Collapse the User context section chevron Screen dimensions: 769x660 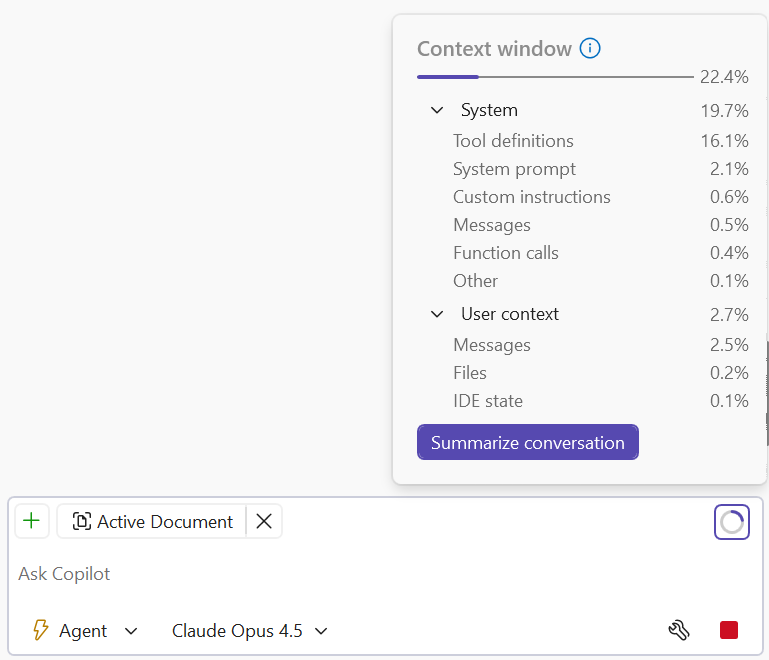coord(437,314)
